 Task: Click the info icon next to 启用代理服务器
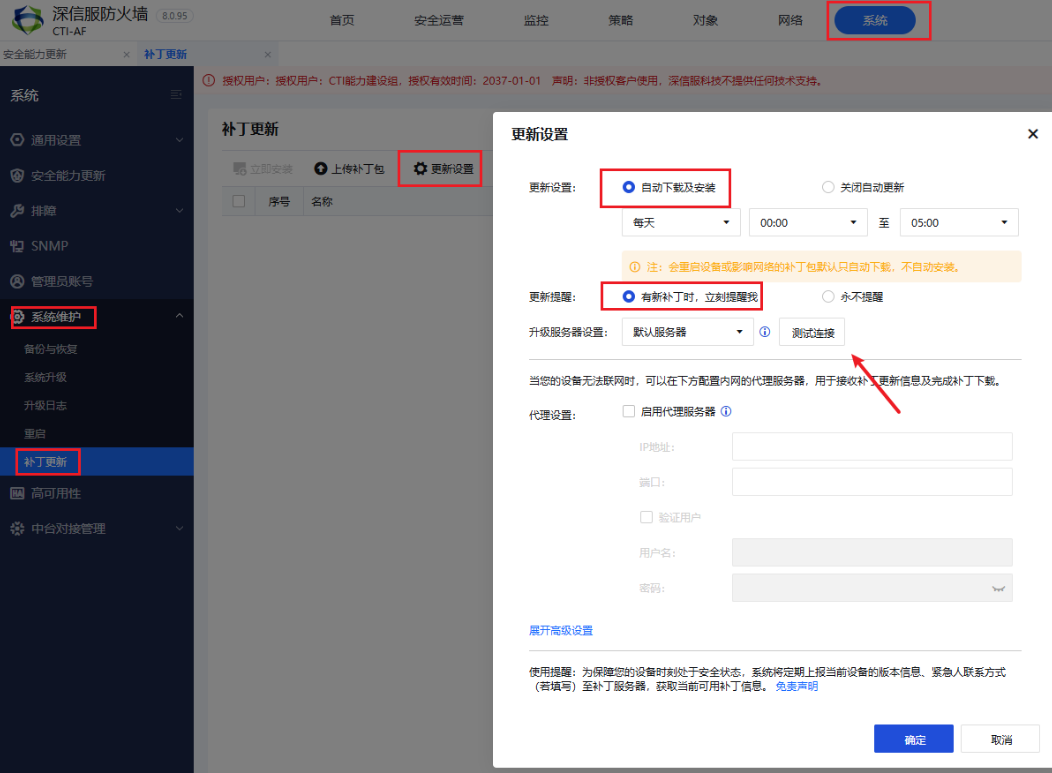(x=726, y=411)
